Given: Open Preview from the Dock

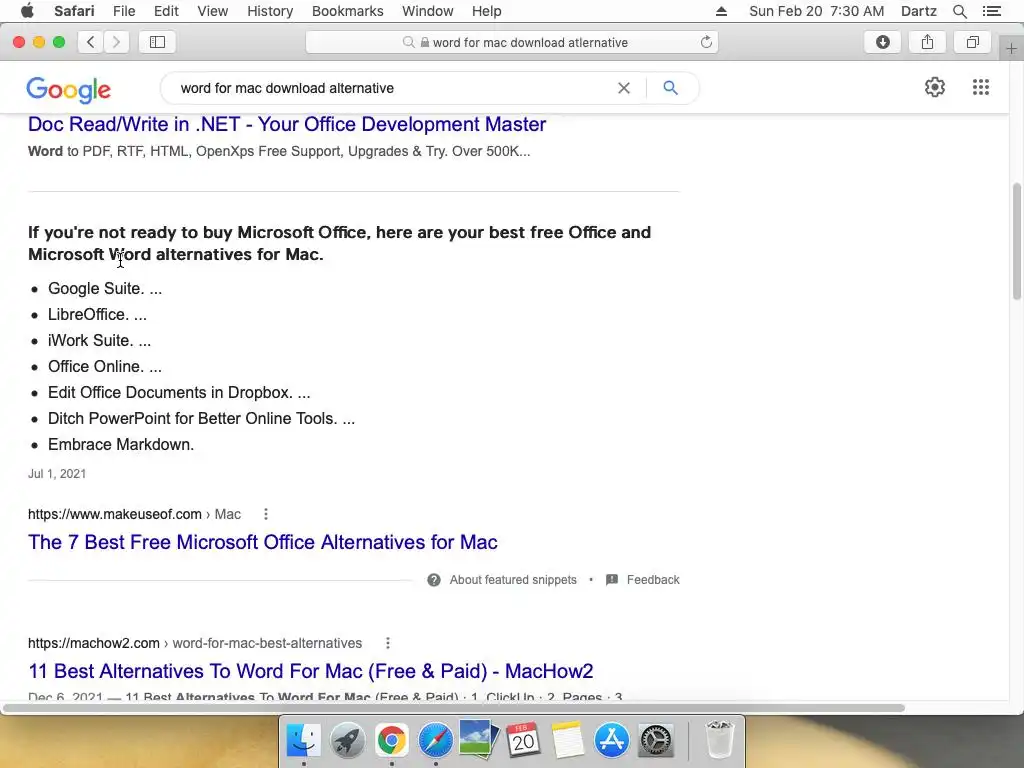Looking at the screenshot, I should click(479, 739).
